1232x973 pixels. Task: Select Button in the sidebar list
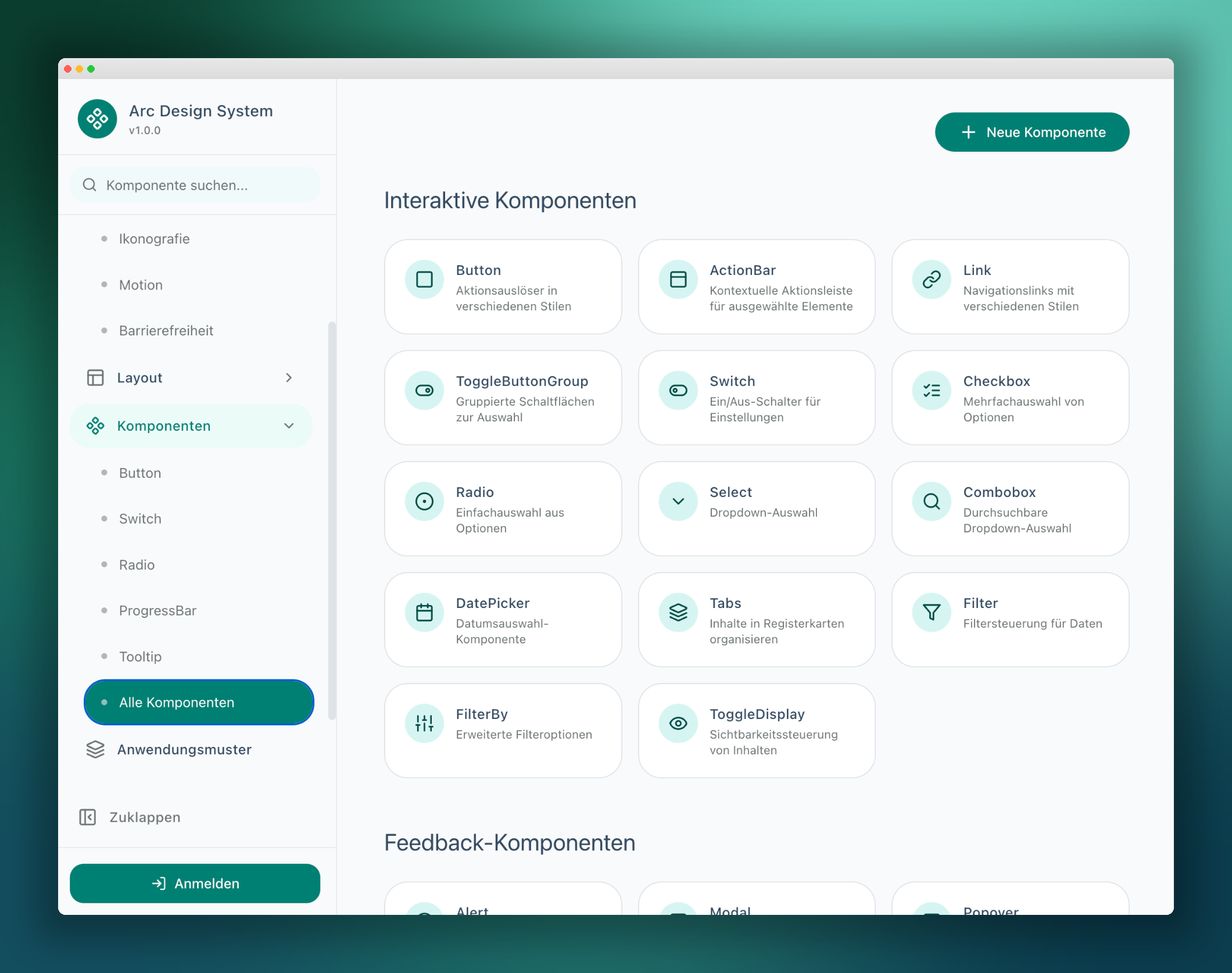[199, 473]
